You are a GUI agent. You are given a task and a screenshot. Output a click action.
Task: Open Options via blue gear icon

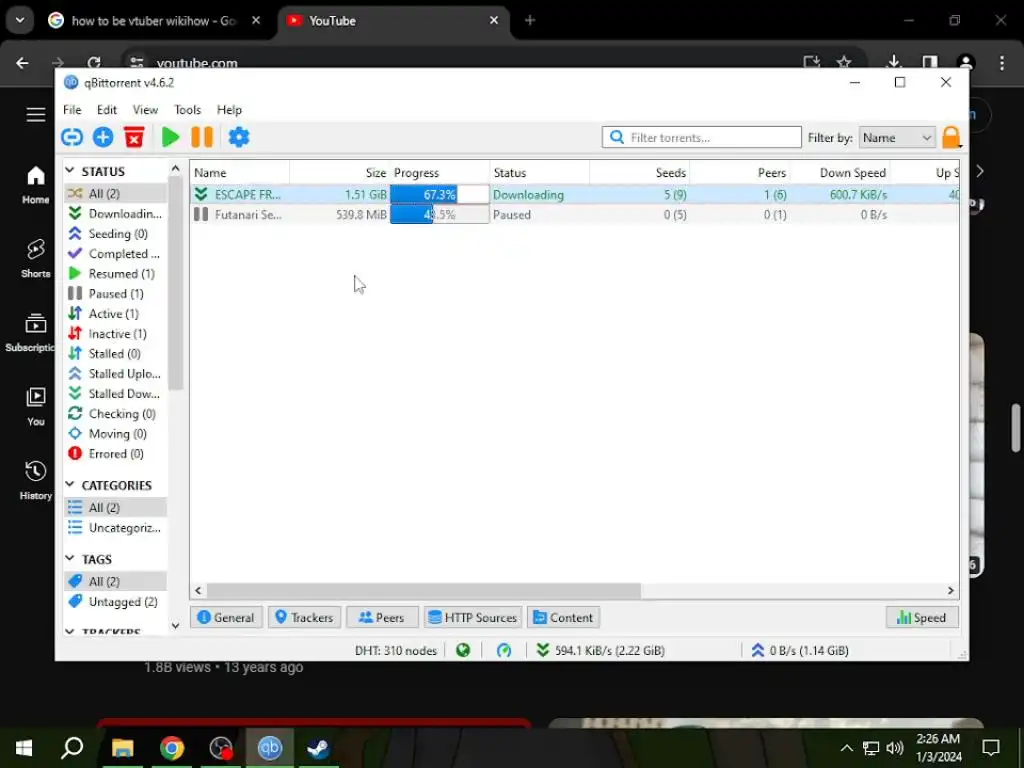pos(238,137)
